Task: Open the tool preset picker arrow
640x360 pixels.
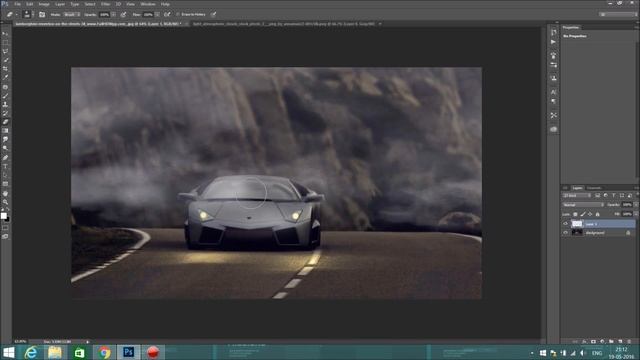Action: (16, 14)
